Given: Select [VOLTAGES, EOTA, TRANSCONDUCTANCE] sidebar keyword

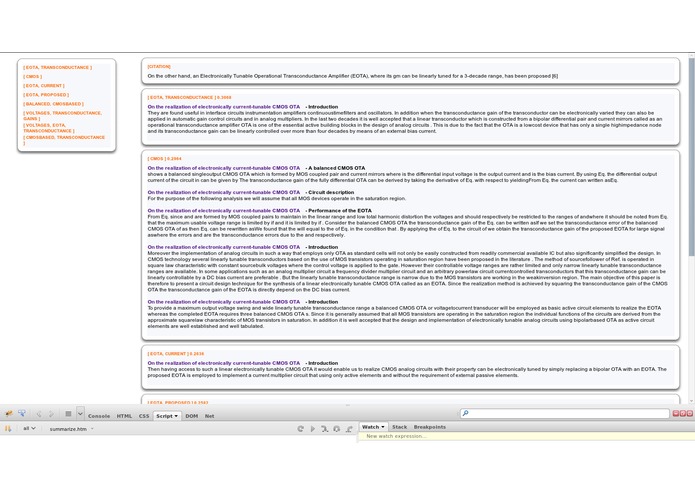Looking at the screenshot, I should [49, 128].
